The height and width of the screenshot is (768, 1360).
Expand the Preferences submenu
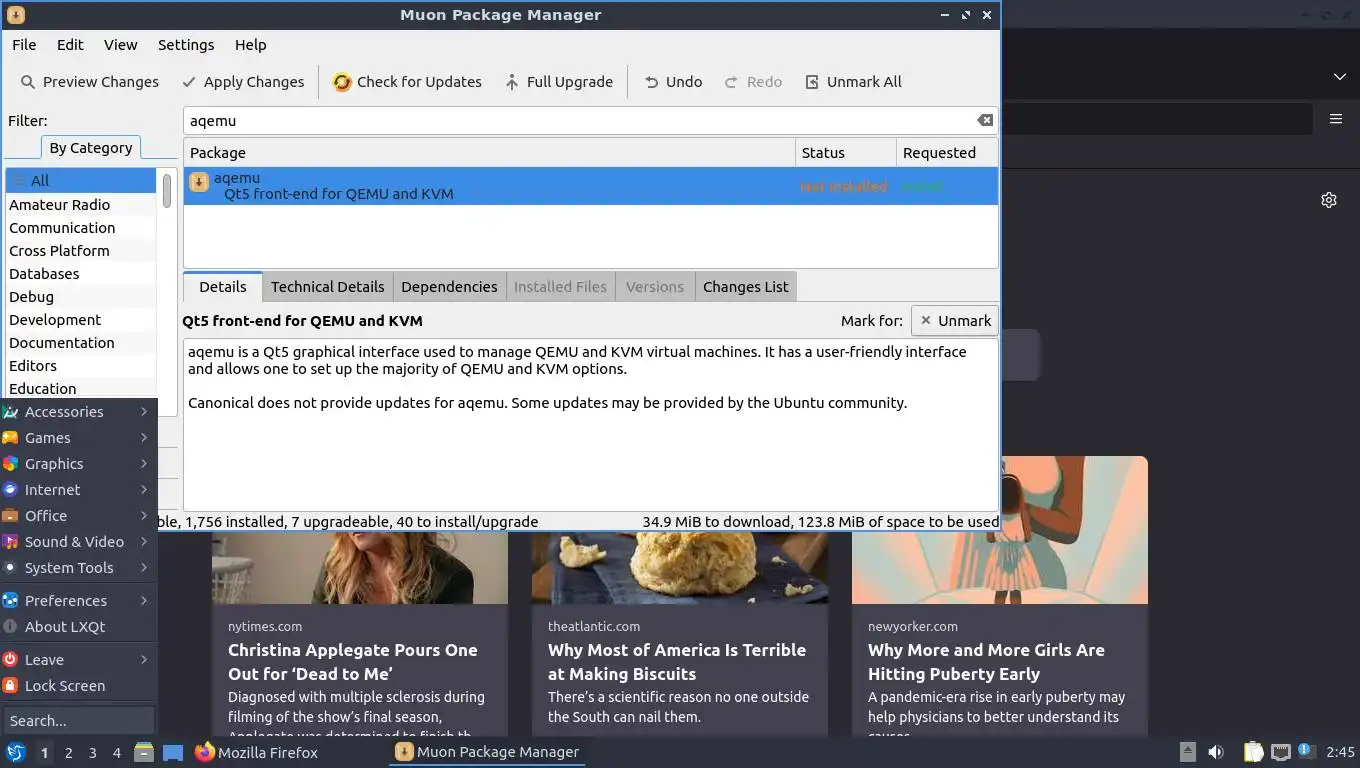78,601
